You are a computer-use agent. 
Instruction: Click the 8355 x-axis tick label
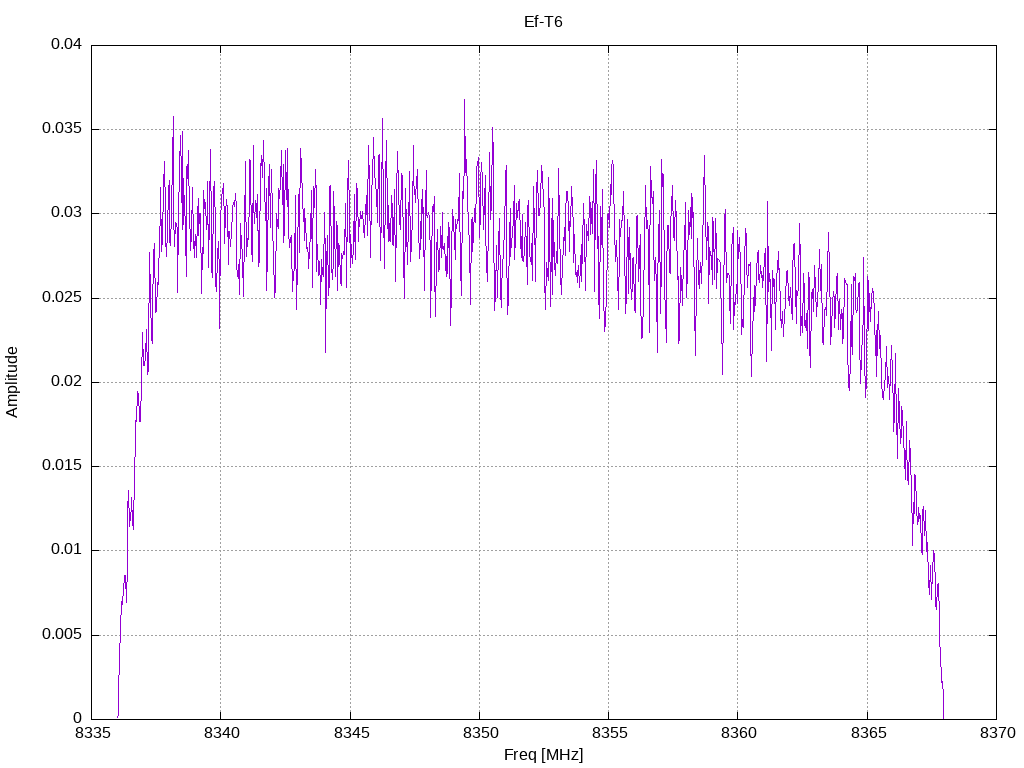pos(609,733)
